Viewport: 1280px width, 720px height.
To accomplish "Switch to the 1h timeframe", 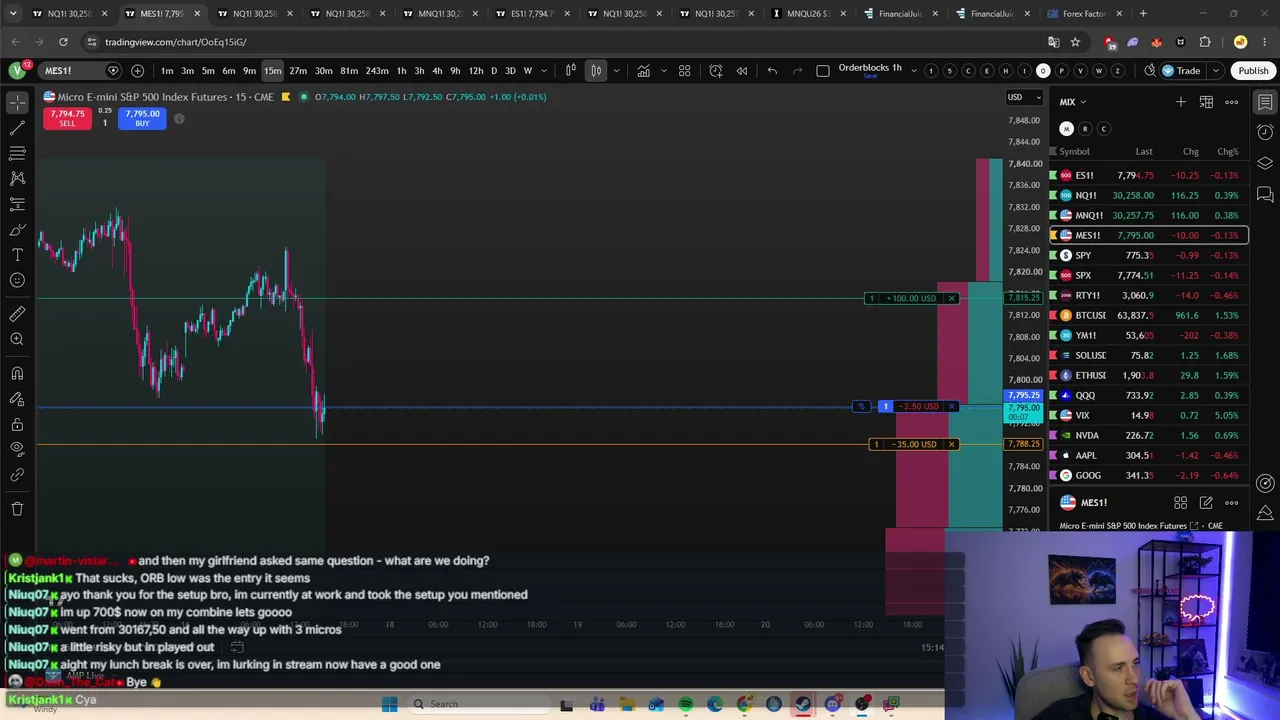I will pos(401,71).
